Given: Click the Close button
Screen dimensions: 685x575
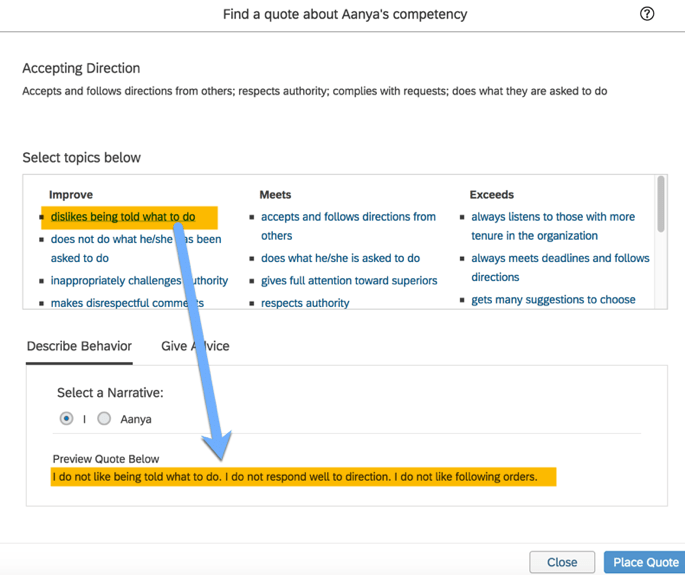Looking at the screenshot, I should coord(562,562).
